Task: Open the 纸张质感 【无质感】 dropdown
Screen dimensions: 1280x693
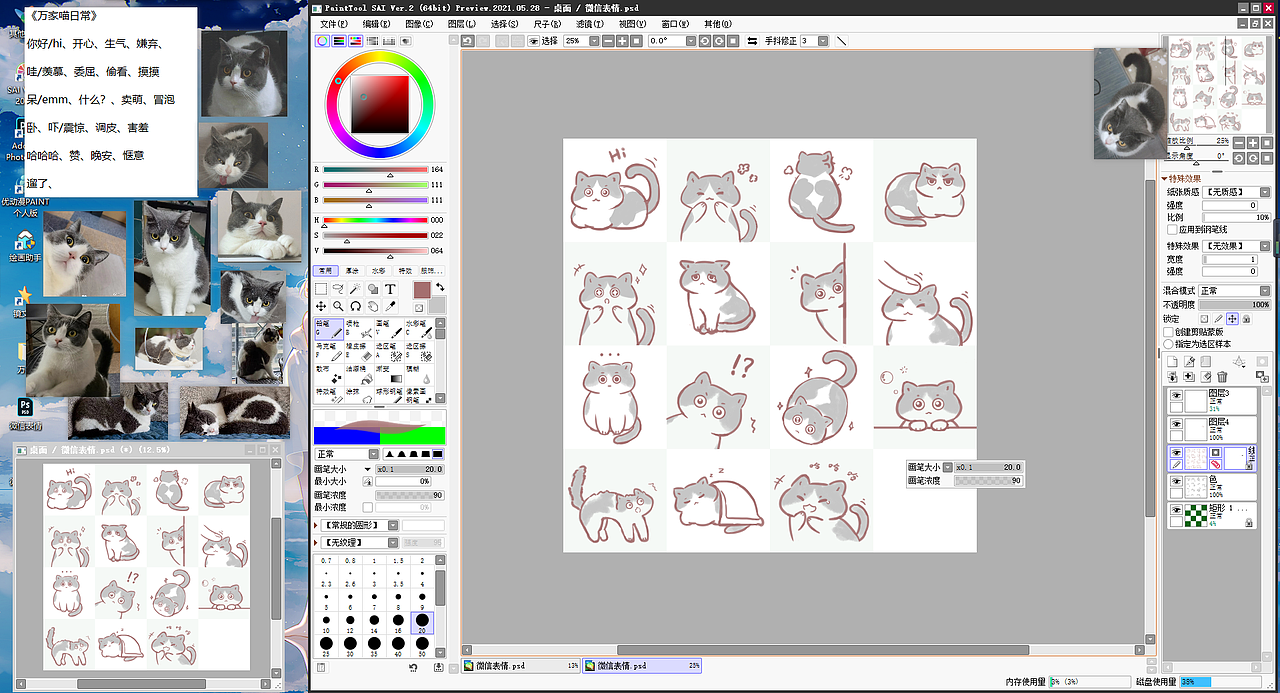Action: (1265, 191)
